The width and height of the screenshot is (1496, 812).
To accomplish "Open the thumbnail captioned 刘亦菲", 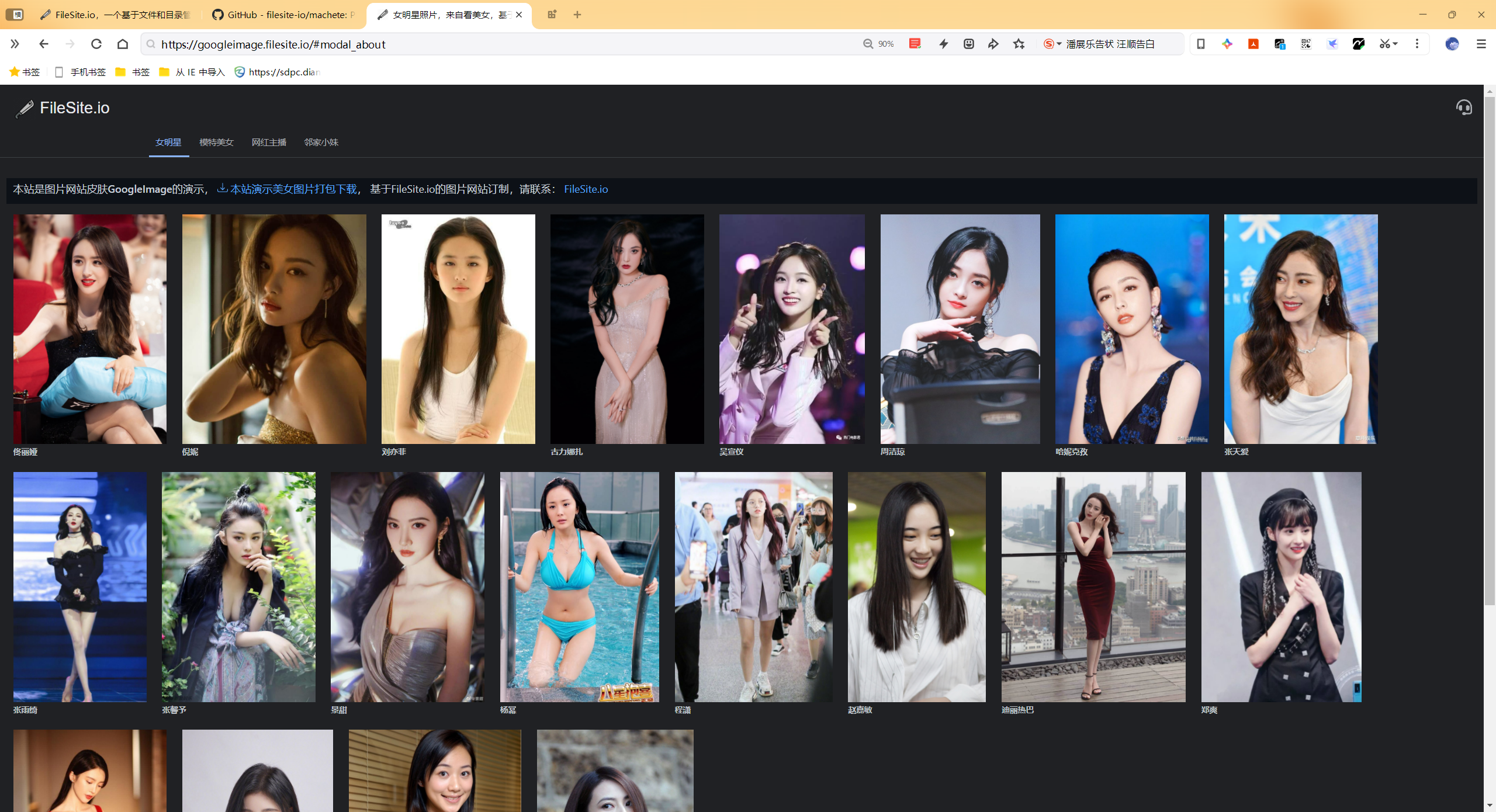I will [458, 329].
